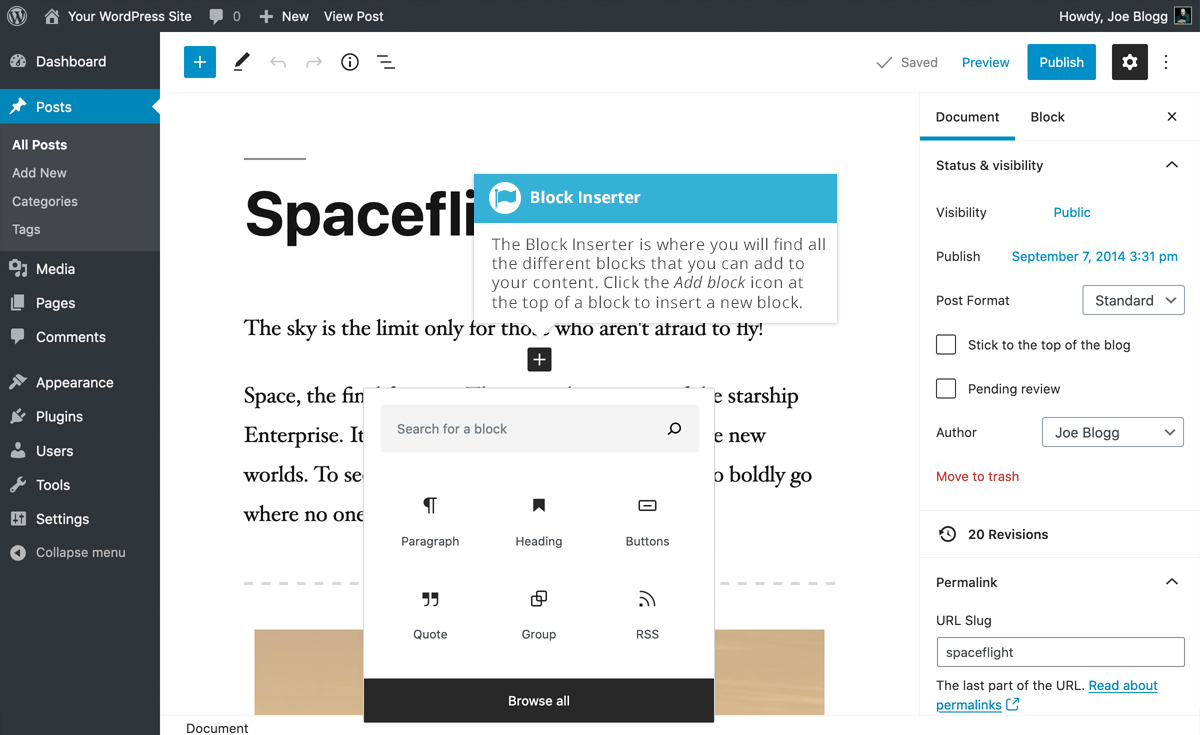The width and height of the screenshot is (1200, 735).
Task: Insert an RSS block
Action: point(647,614)
